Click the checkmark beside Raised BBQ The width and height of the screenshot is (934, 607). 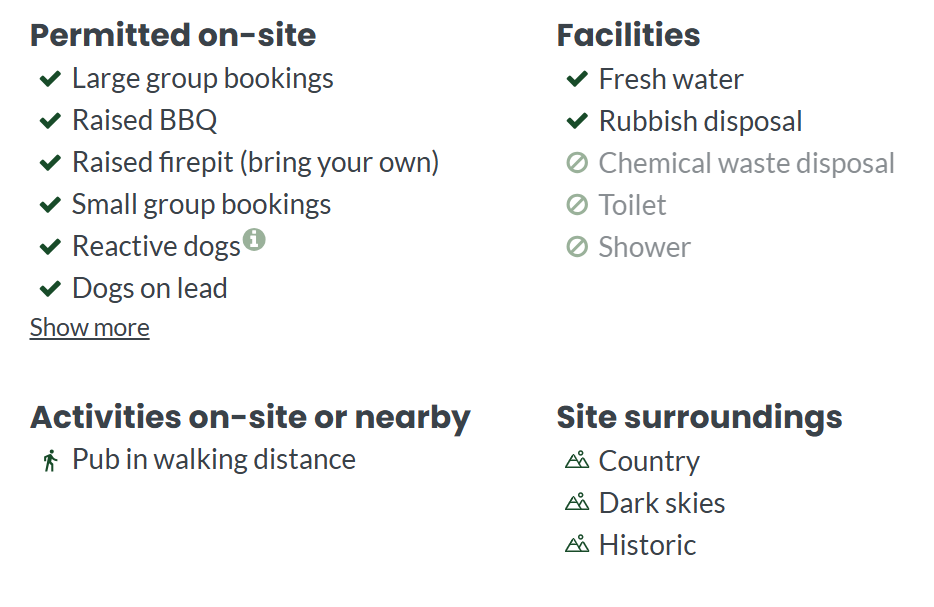pyautogui.click(x=50, y=121)
